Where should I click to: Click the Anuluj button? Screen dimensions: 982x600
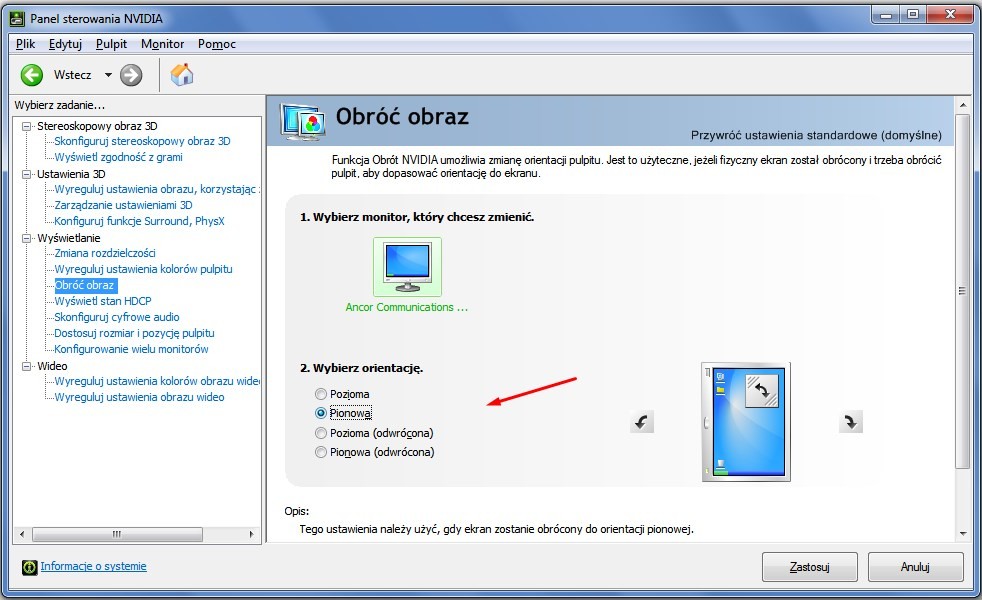pyautogui.click(x=915, y=567)
